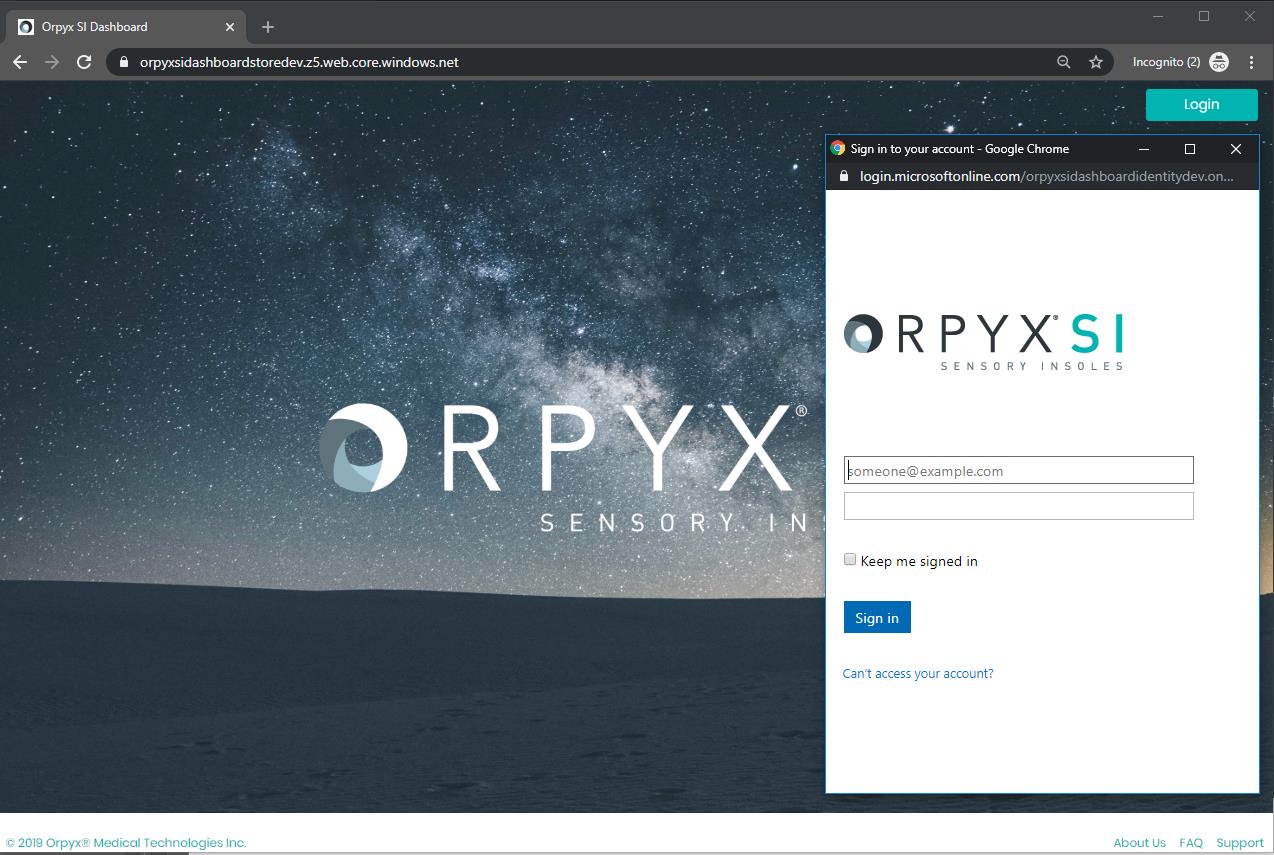Click the browser back arrow

click(20, 62)
